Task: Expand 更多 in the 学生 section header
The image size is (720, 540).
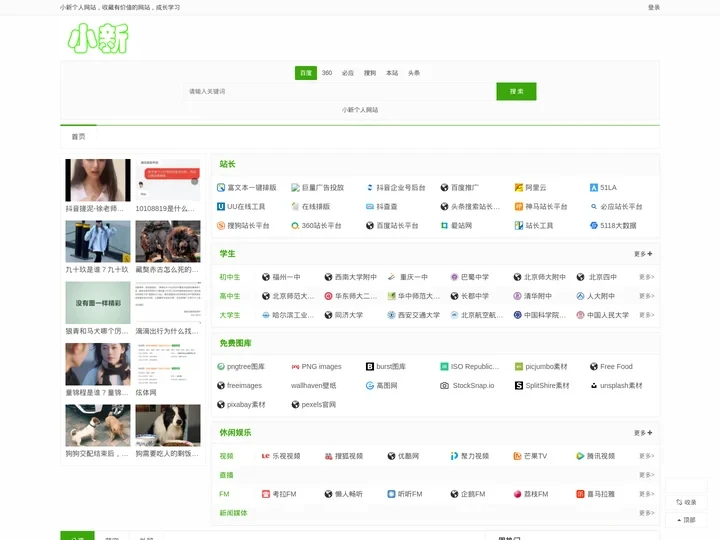Action: coord(643,254)
